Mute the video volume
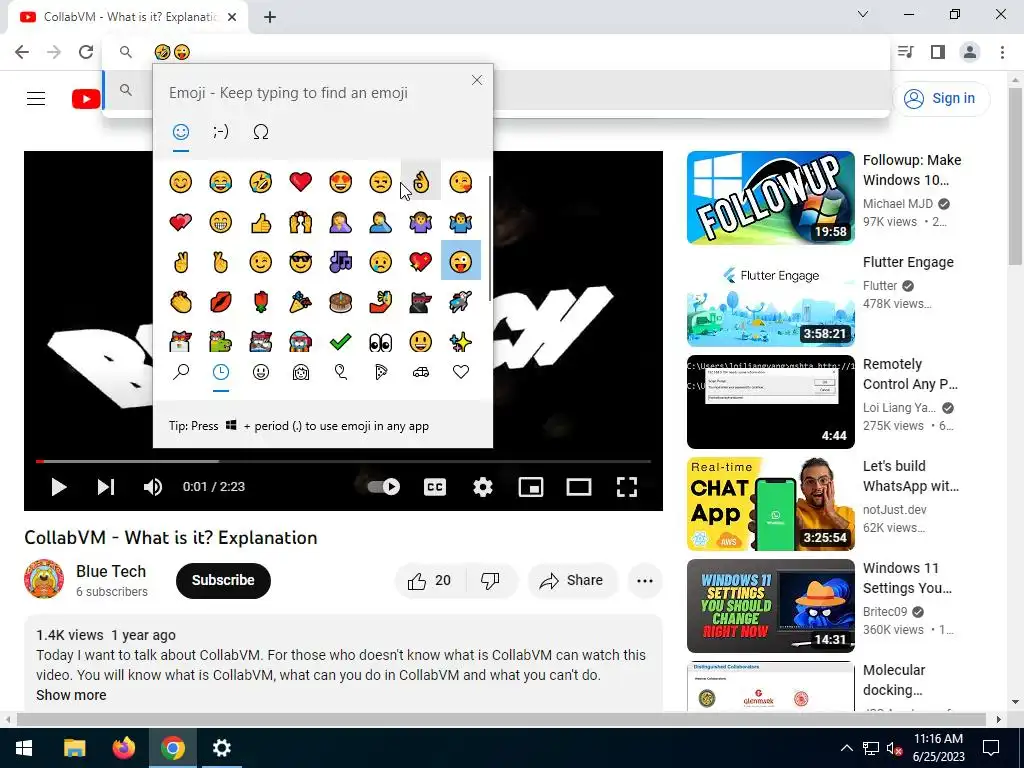Viewport: 1024px width, 768px height. click(153, 487)
